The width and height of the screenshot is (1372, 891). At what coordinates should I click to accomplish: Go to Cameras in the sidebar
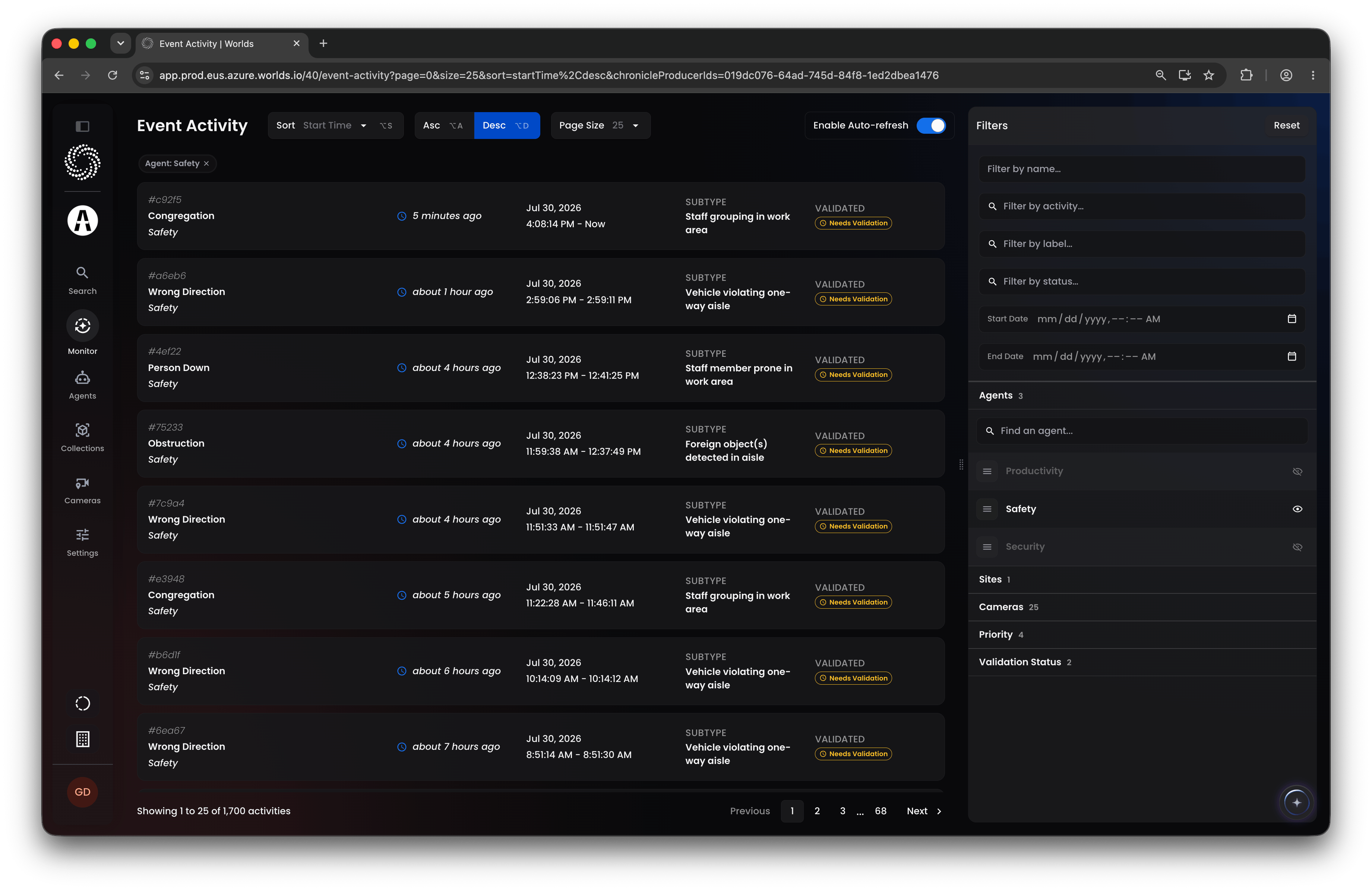point(82,490)
